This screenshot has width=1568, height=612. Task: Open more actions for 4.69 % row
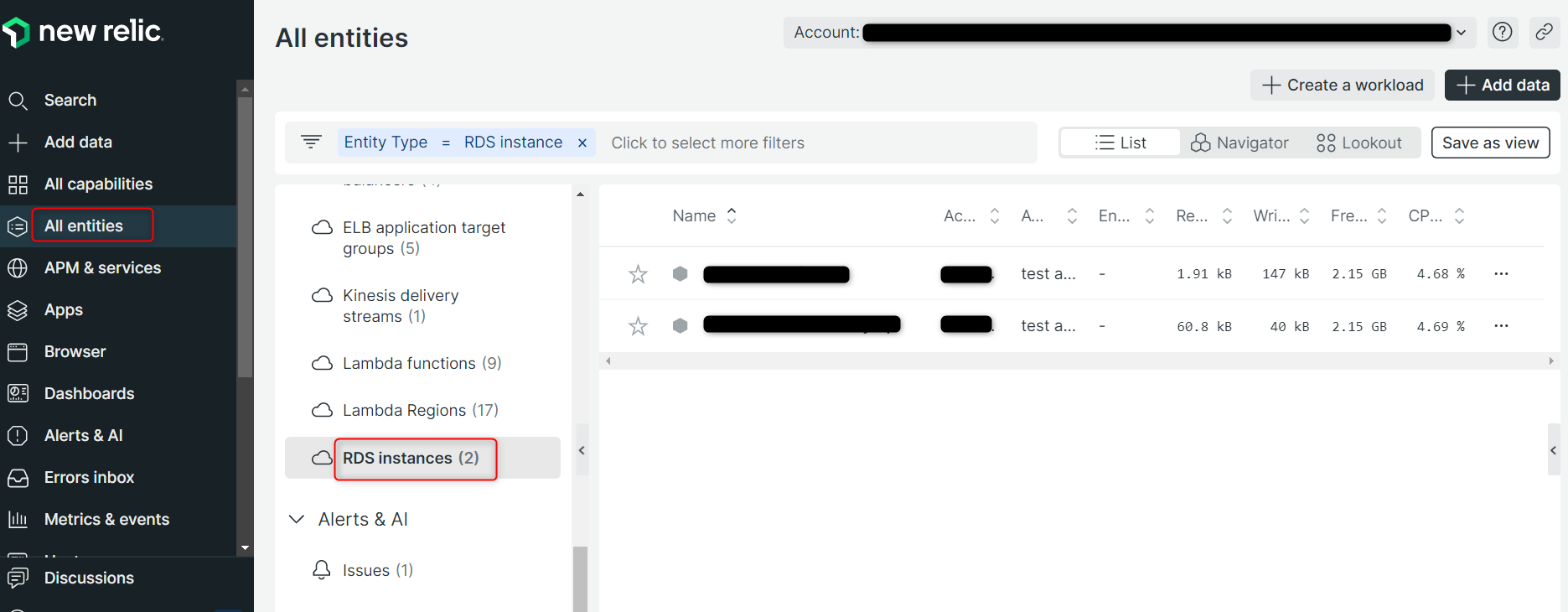click(1501, 326)
